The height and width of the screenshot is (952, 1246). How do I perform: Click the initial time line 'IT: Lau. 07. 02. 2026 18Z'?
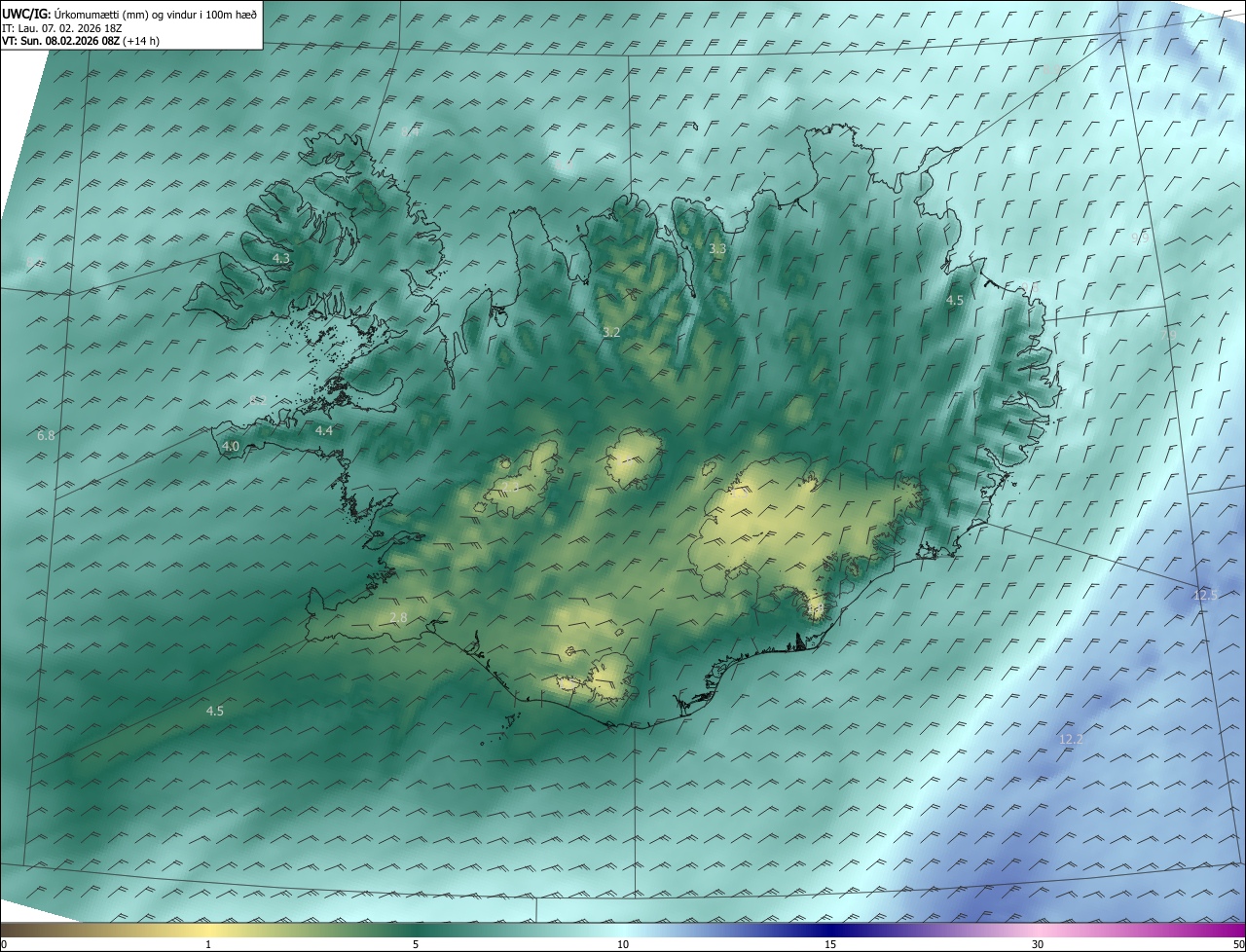[62, 28]
